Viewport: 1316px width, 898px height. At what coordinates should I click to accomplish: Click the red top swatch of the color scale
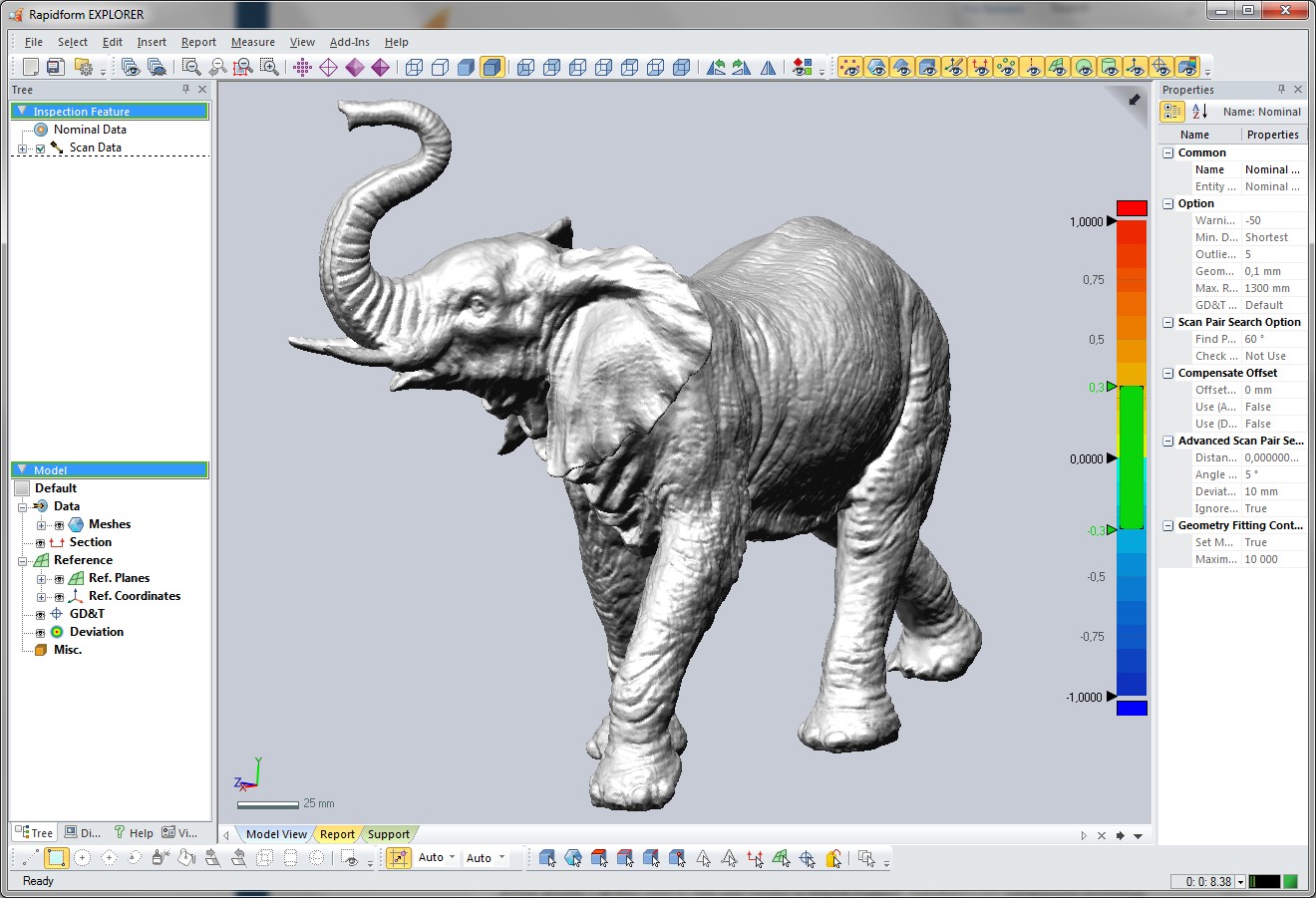pos(1132,208)
